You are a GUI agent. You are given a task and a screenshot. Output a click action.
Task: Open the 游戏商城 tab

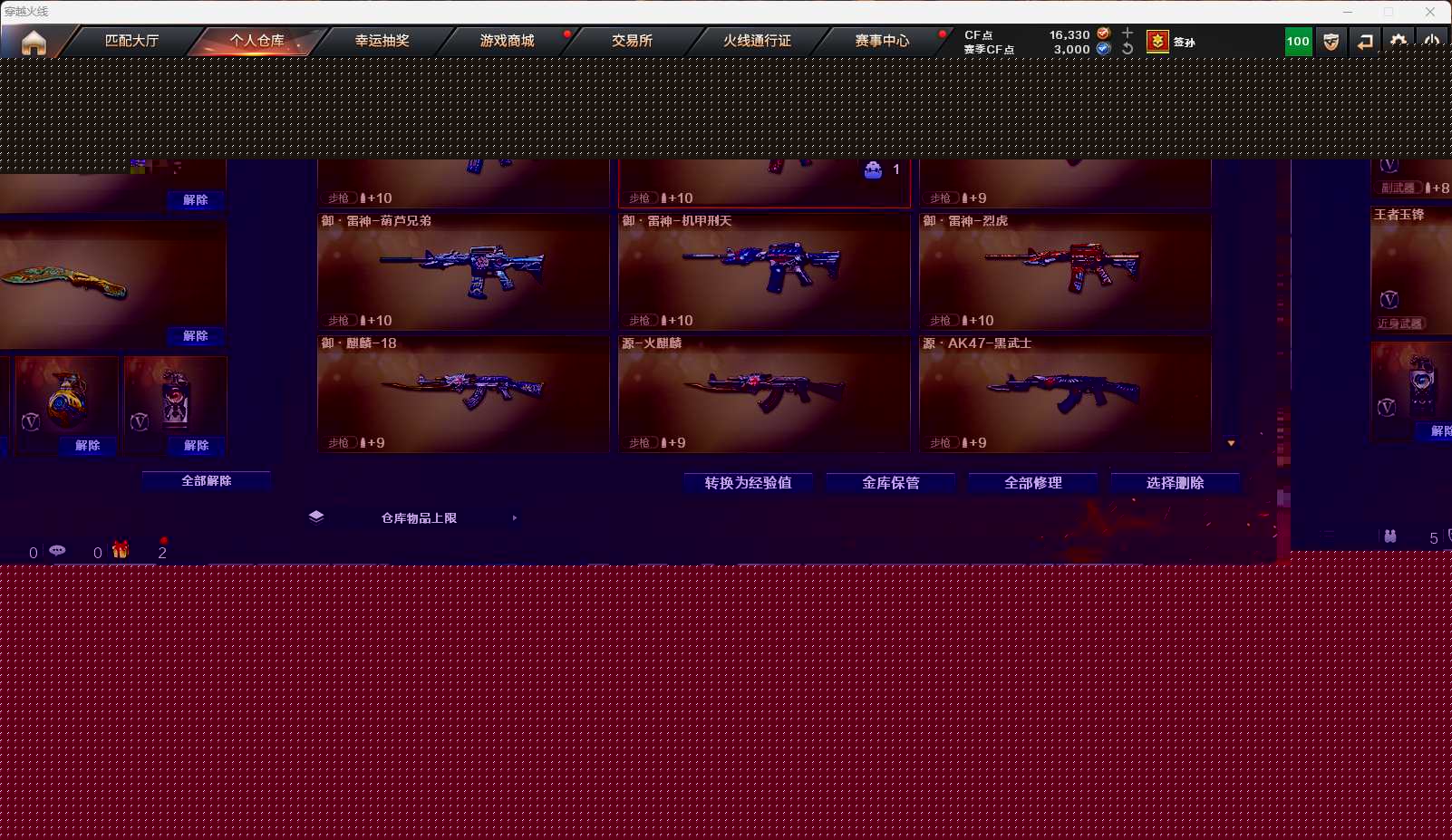[507, 41]
